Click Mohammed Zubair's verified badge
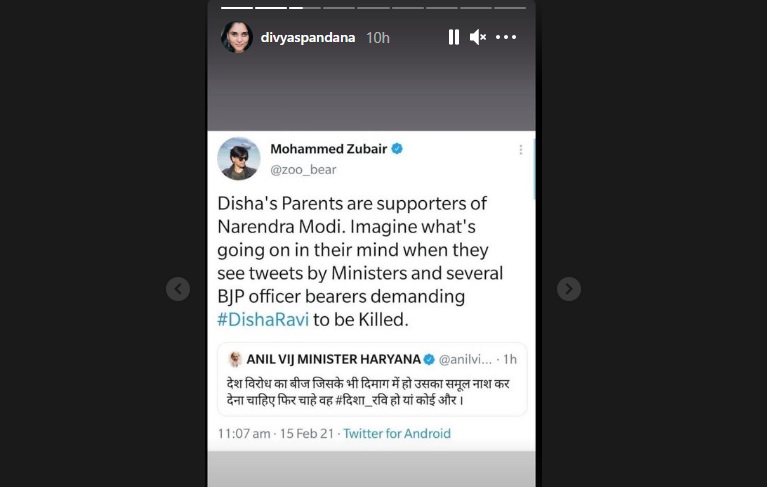The image size is (767, 487). 397,149
